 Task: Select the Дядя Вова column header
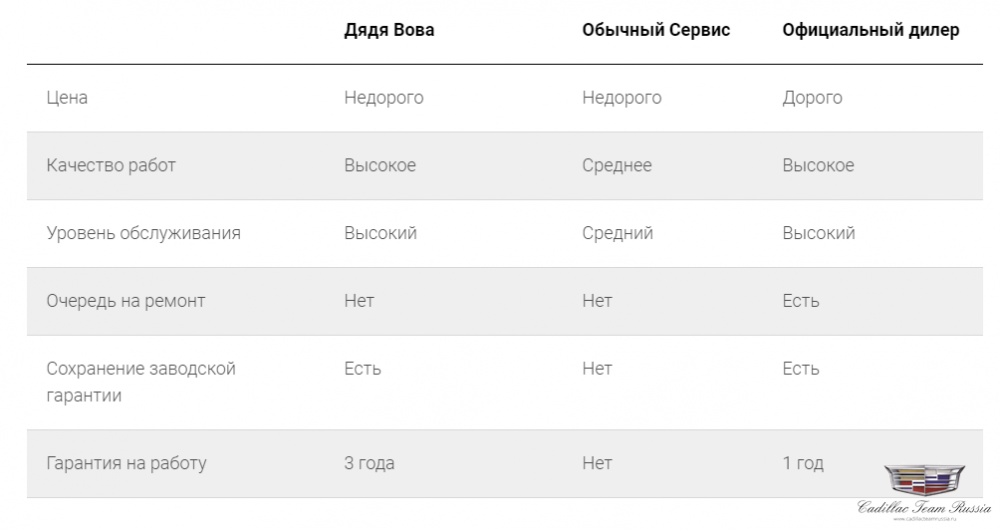[x=389, y=30]
